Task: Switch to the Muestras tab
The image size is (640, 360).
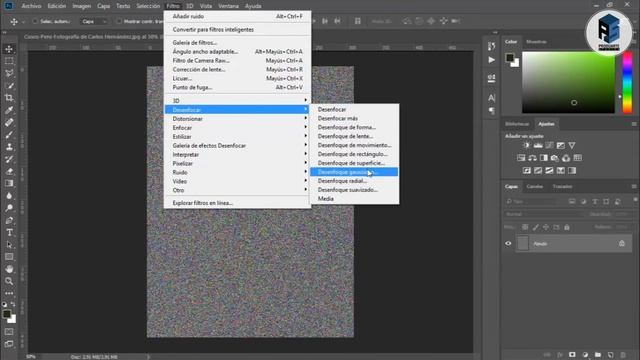Action: coord(536,42)
